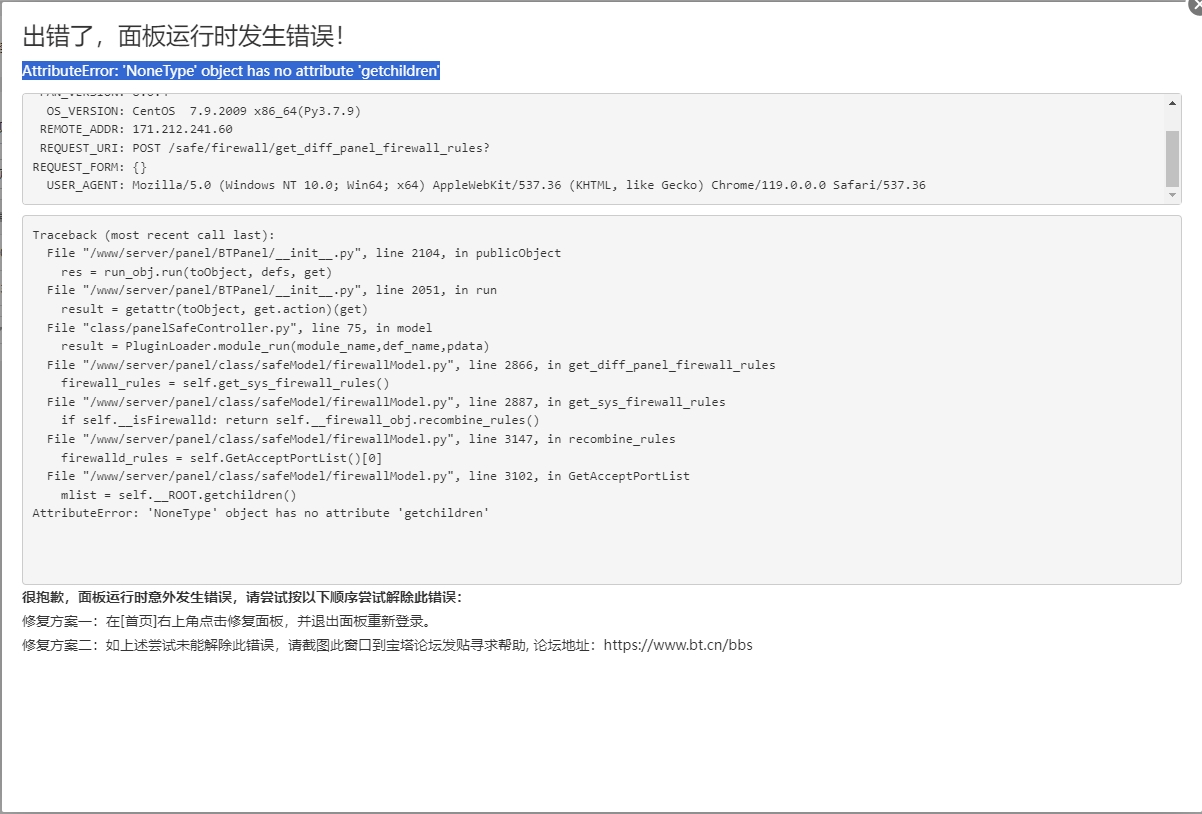Click the highlighted AttributeError heading text
Viewport: 1202px width, 814px height.
(x=231, y=71)
